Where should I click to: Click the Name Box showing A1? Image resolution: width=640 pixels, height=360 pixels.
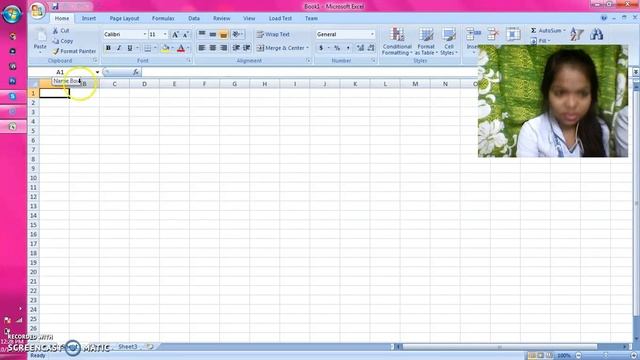[x=61, y=72]
